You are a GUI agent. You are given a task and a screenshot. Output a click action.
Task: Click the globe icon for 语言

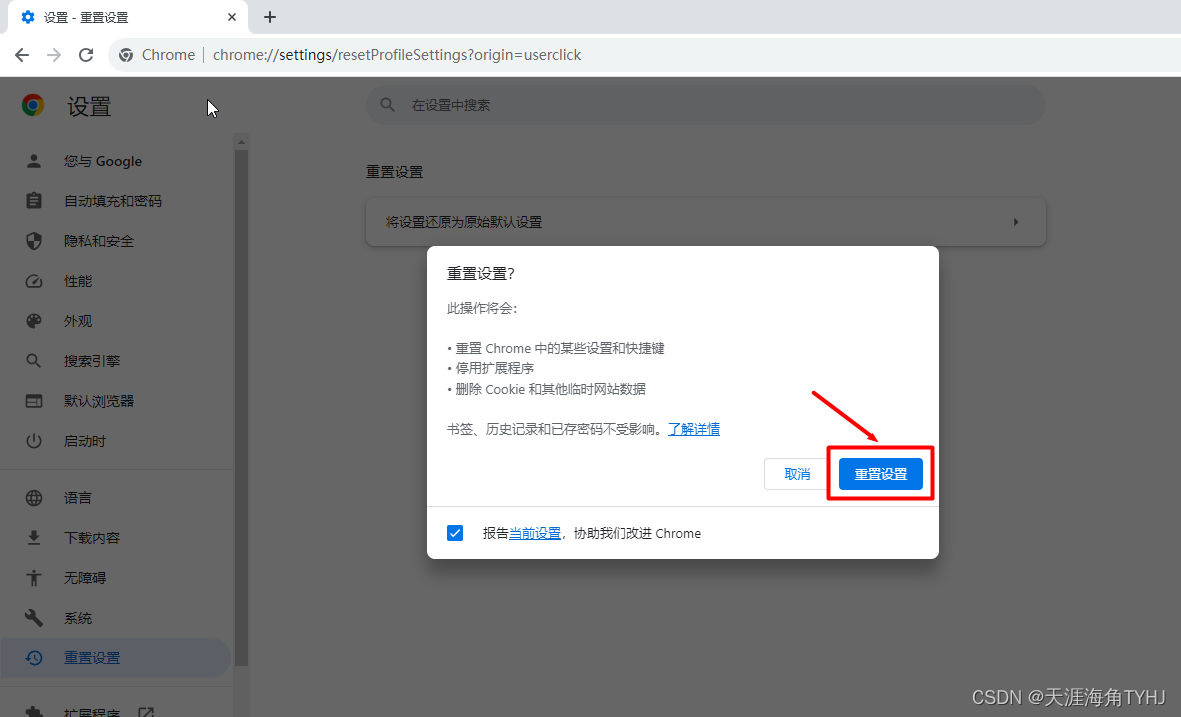pyautogui.click(x=34, y=497)
